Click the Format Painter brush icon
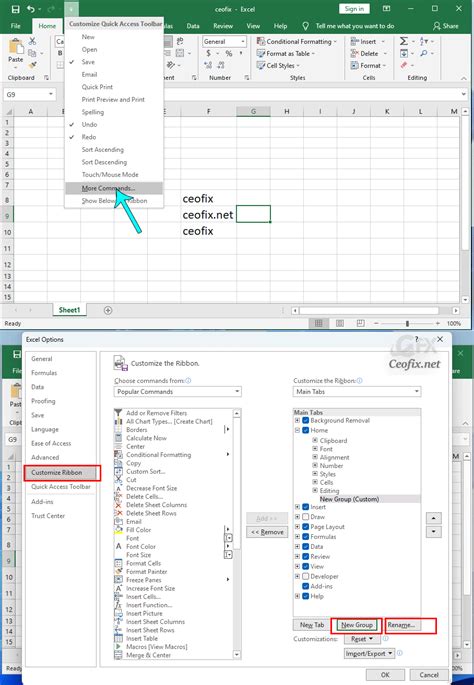The image size is (474, 685). click(x=32, y=65)
